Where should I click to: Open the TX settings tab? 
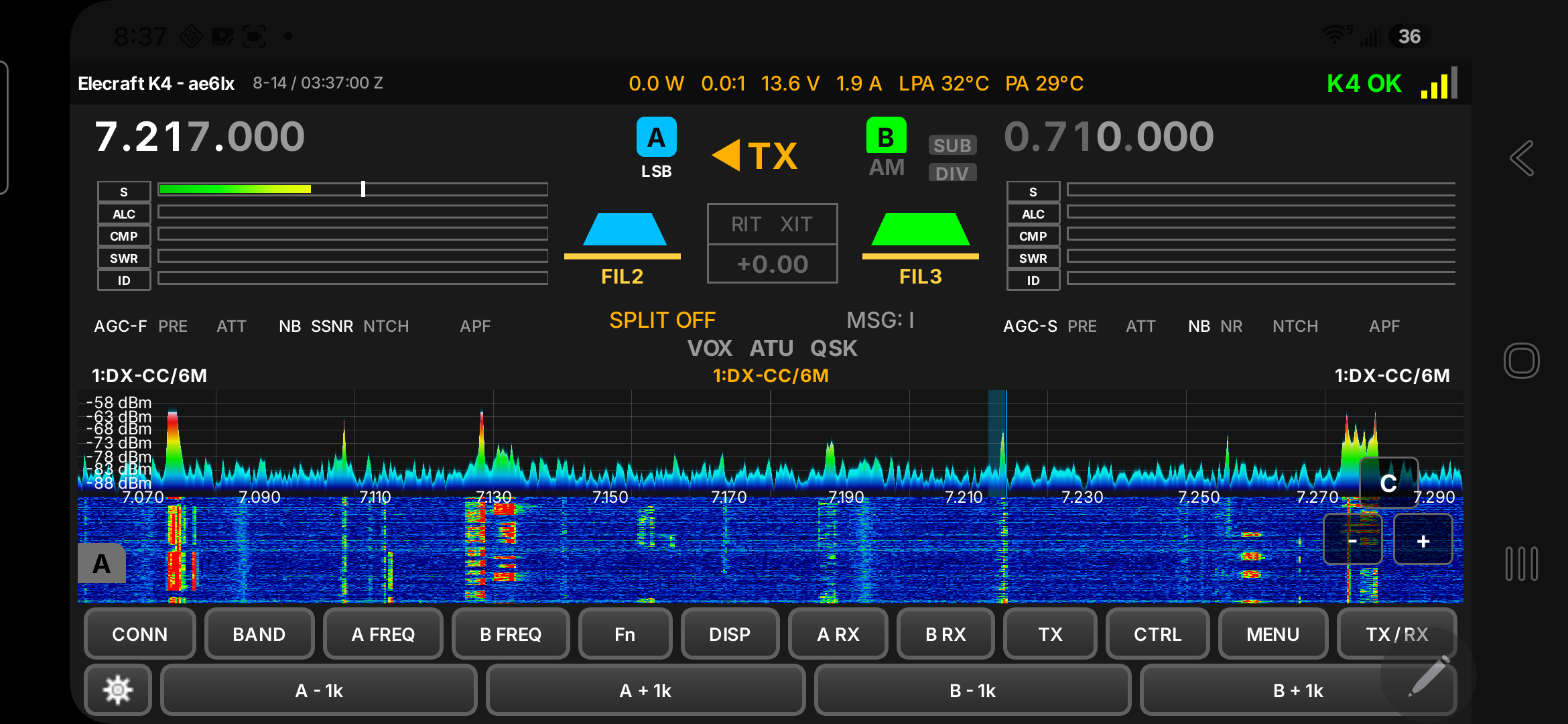(x=1050, y=634)
